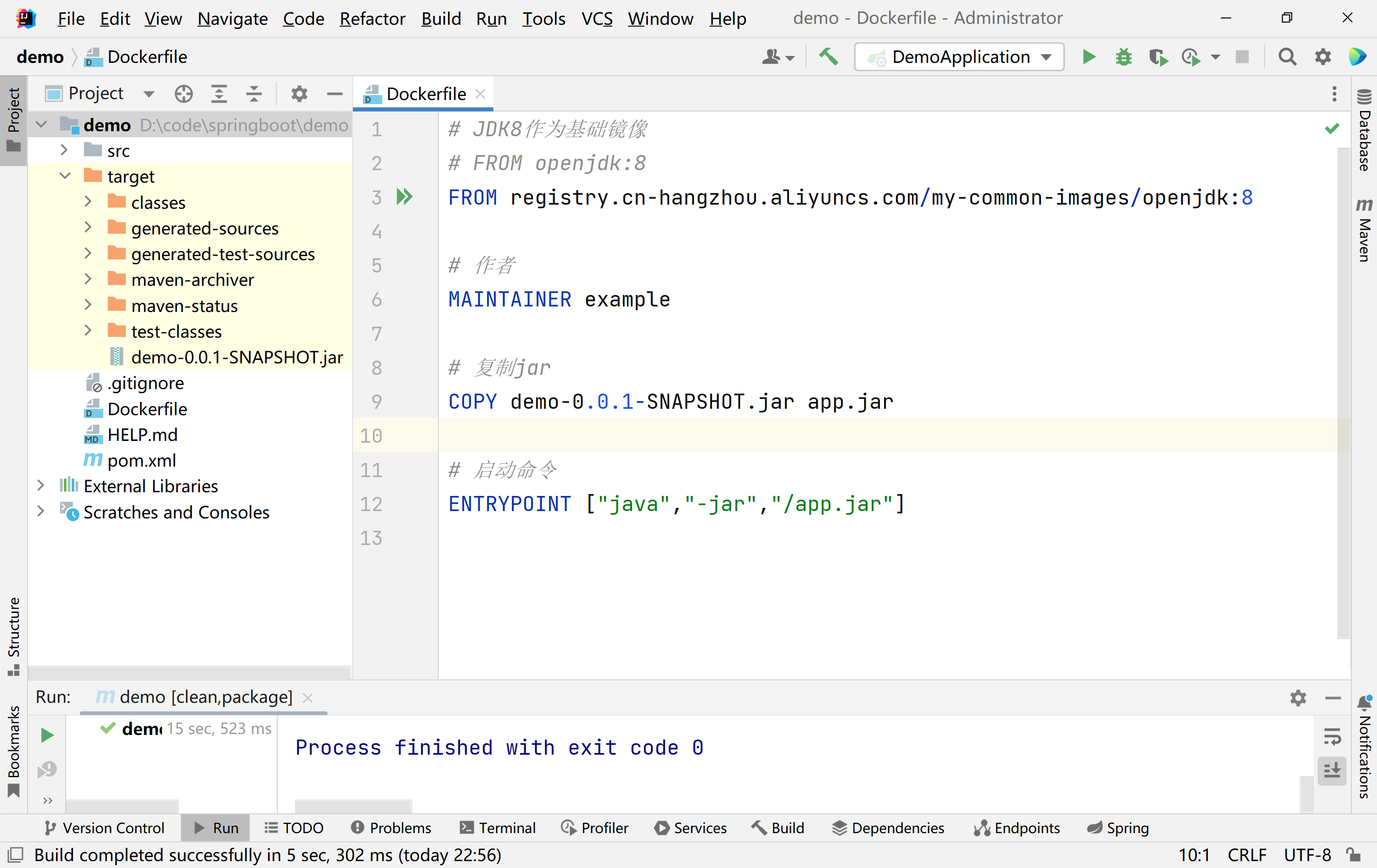This screenshot has height=868, width=1377.
Task: Collapse the target folder
Action: (65, 176)
